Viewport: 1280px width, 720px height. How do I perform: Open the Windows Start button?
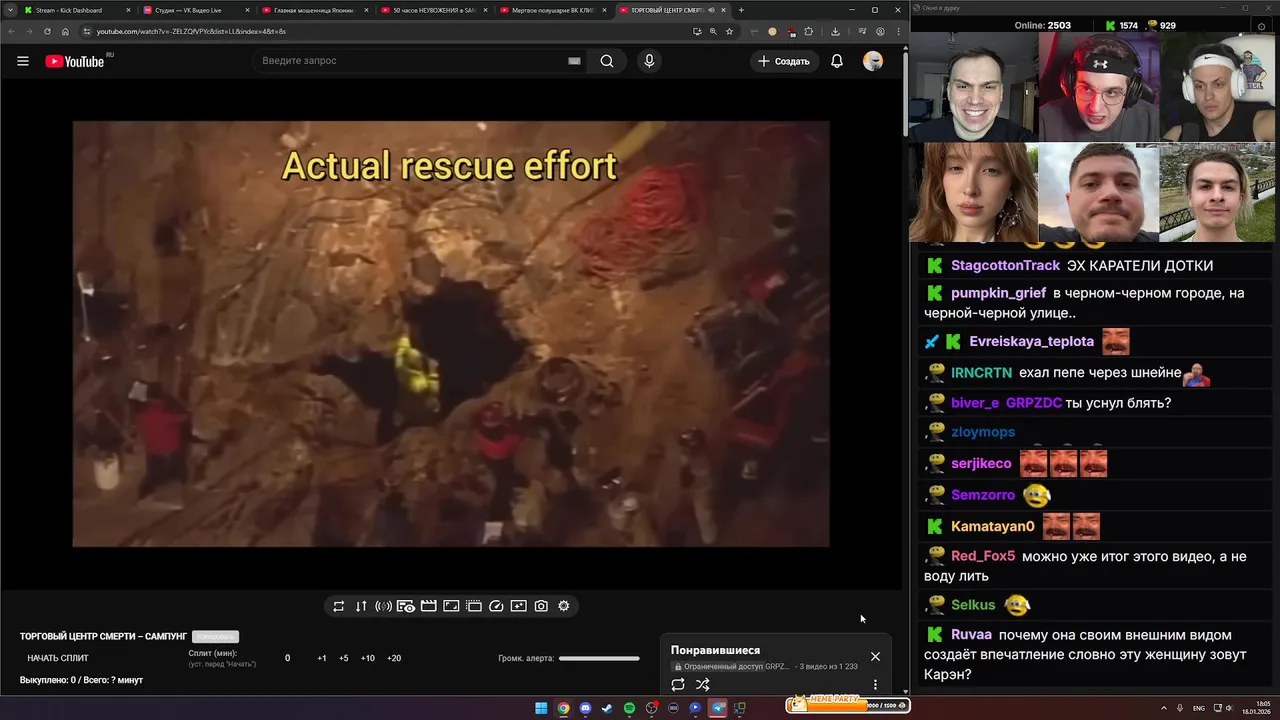pyautogui.click(x=541, y=708)
